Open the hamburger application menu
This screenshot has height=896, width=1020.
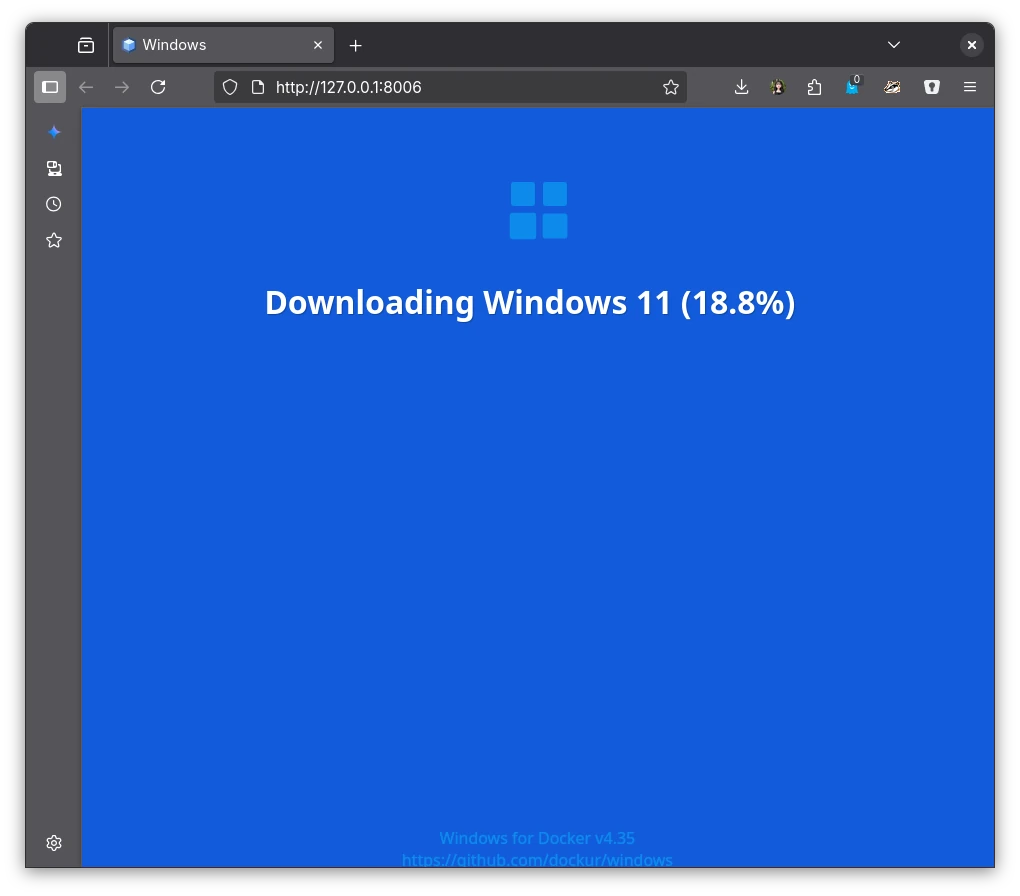[x=969, y=87]
